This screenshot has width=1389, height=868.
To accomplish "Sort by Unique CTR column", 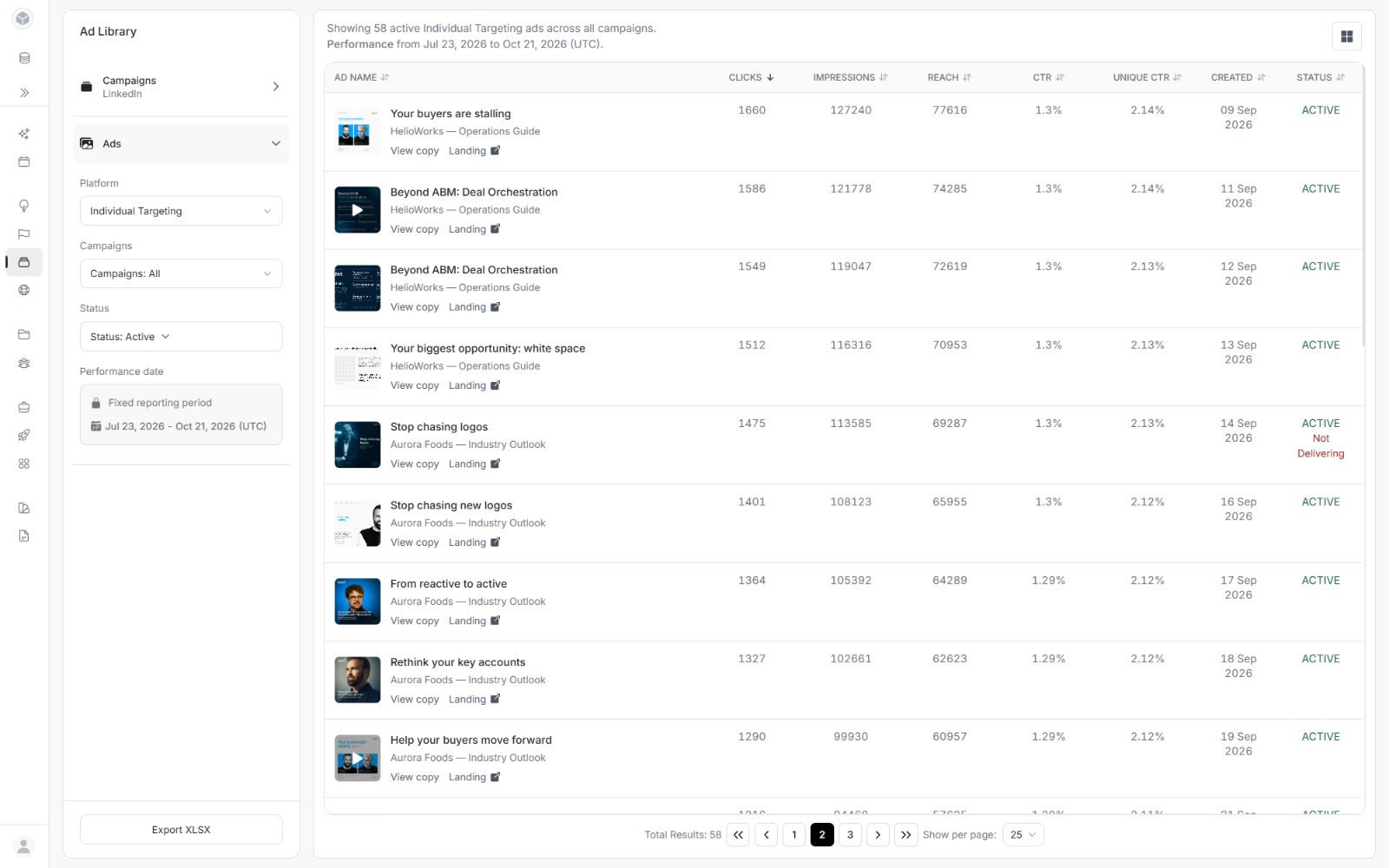I will click(x=1148, y=77).
